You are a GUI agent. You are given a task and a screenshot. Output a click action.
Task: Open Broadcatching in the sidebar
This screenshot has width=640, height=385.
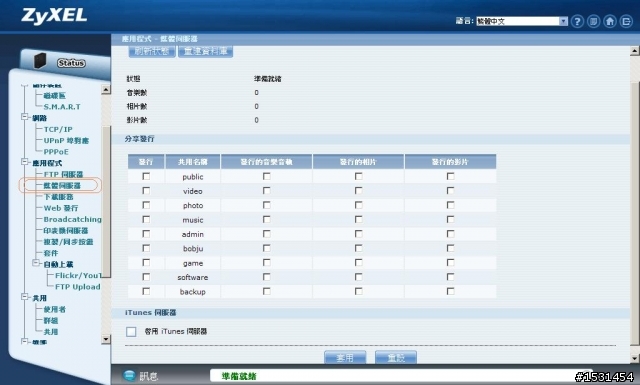click(72, 219)
